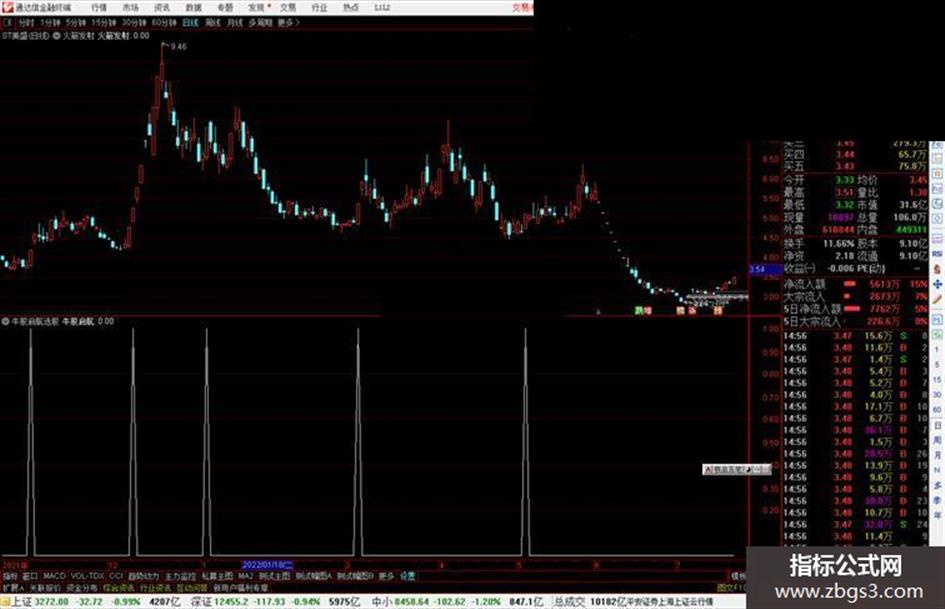This screenshot has height=609, width=945.
Task: Select the 9.46 peak price marker
Action: click(178, 46)
